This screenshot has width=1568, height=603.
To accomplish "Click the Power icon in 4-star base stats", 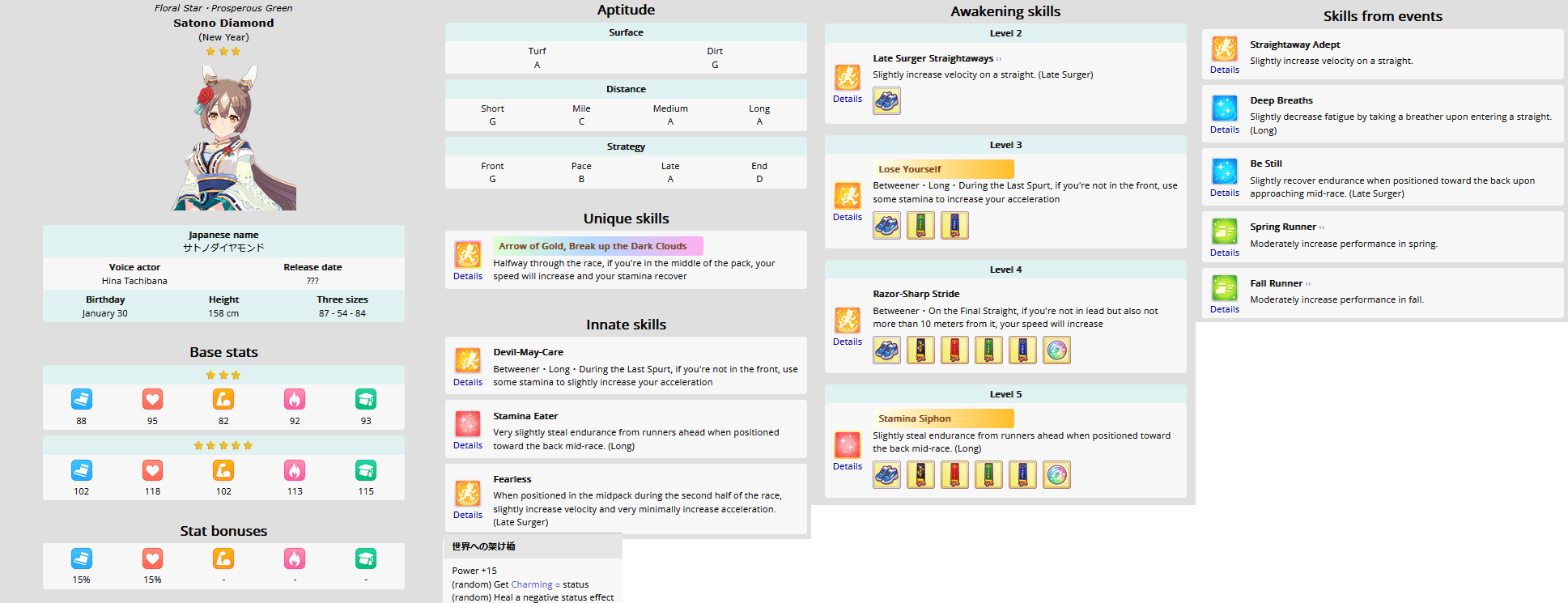I will [x=223, y=470].
